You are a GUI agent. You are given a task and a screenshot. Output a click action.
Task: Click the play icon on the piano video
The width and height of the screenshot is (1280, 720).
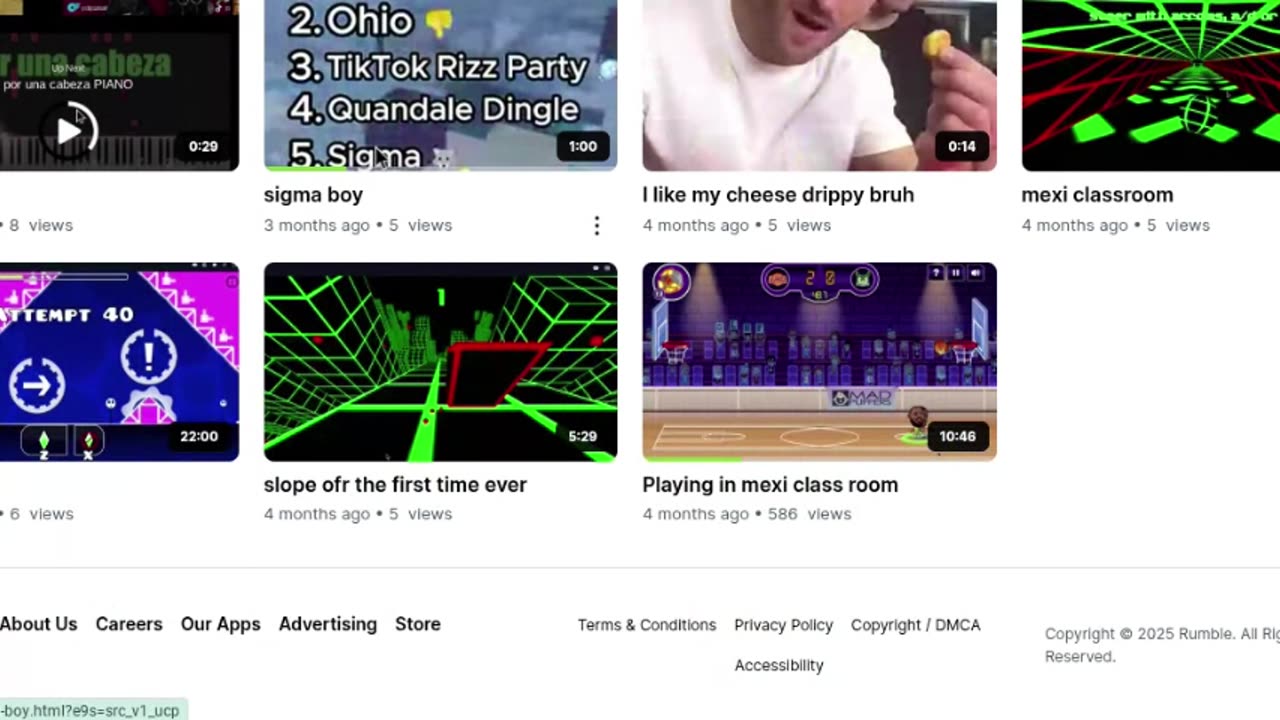[x=70, y=131]
